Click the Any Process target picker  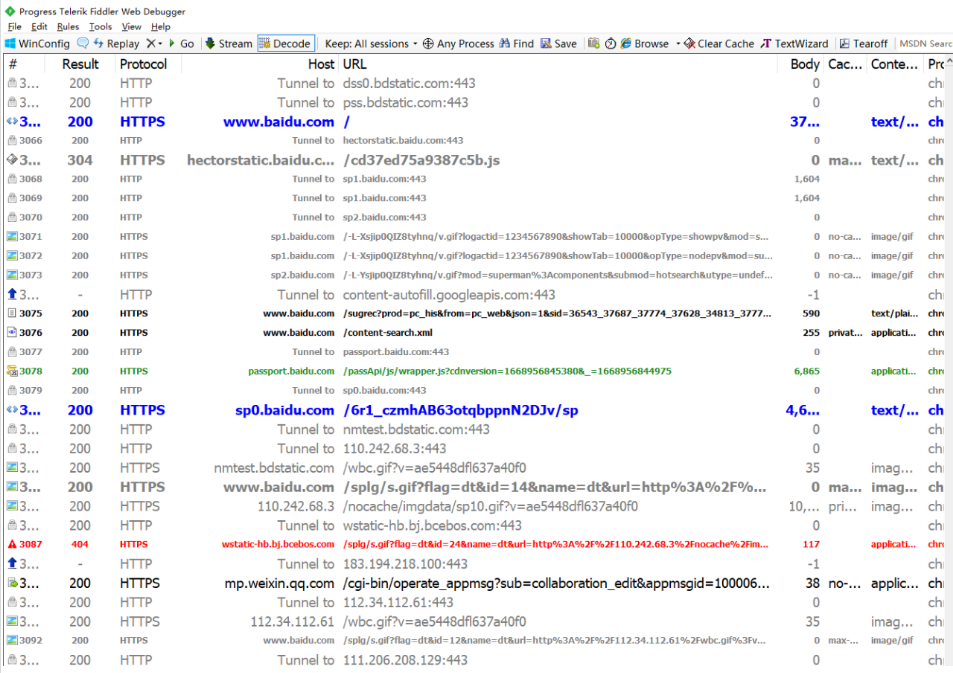(458, 44)
